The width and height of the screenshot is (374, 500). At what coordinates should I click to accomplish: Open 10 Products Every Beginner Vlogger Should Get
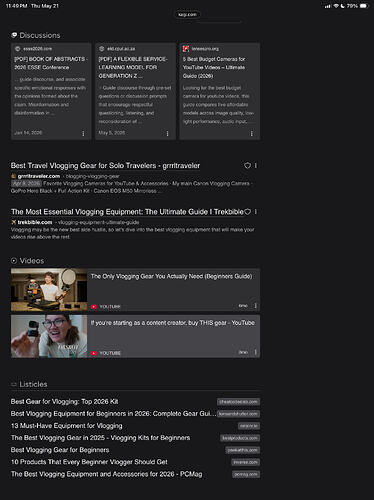(89, 462)
